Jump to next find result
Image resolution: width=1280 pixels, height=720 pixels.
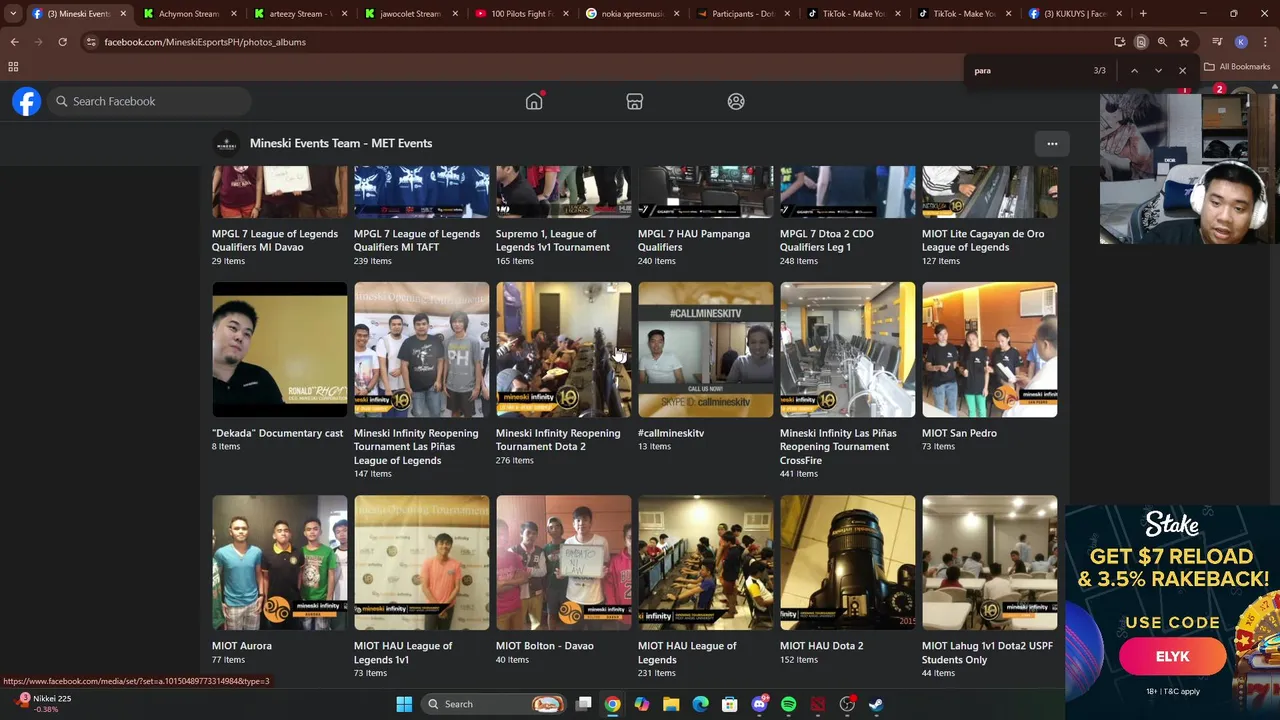1158,71
